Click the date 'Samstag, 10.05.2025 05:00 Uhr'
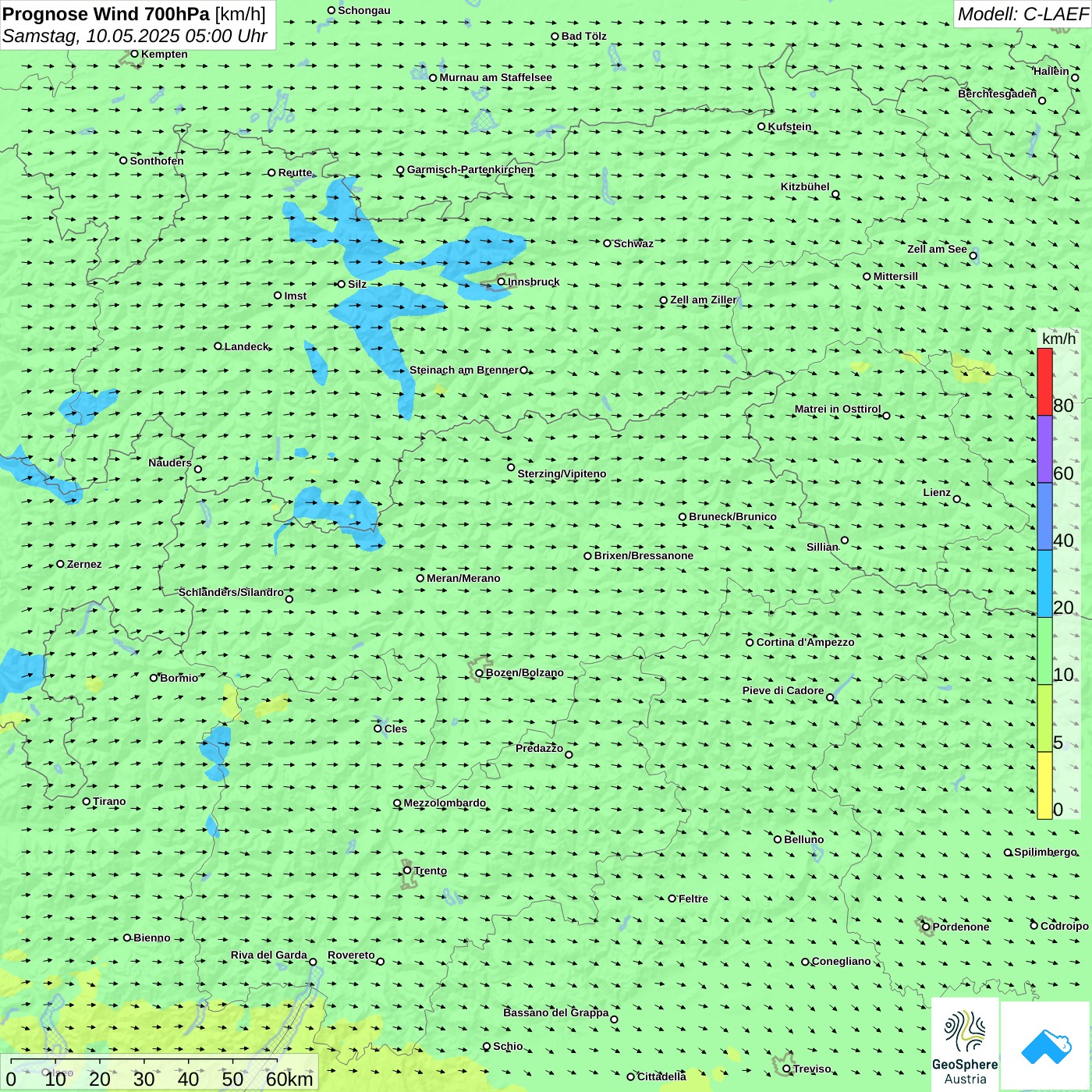The width and height of the screenshot is (1092, 1092). (x=135, y=37)
